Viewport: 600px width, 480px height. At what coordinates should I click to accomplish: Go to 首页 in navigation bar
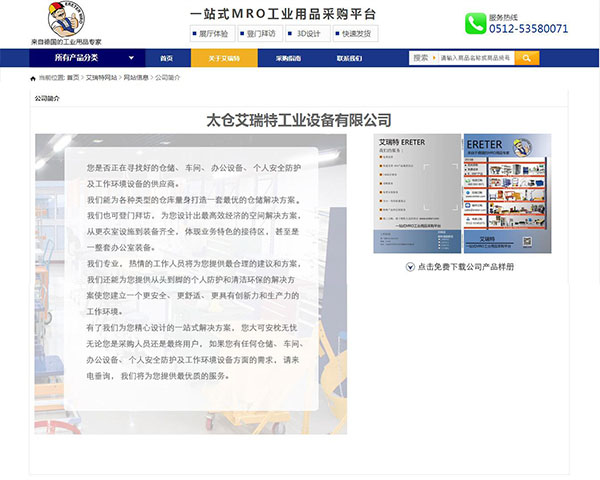(166, 59)
